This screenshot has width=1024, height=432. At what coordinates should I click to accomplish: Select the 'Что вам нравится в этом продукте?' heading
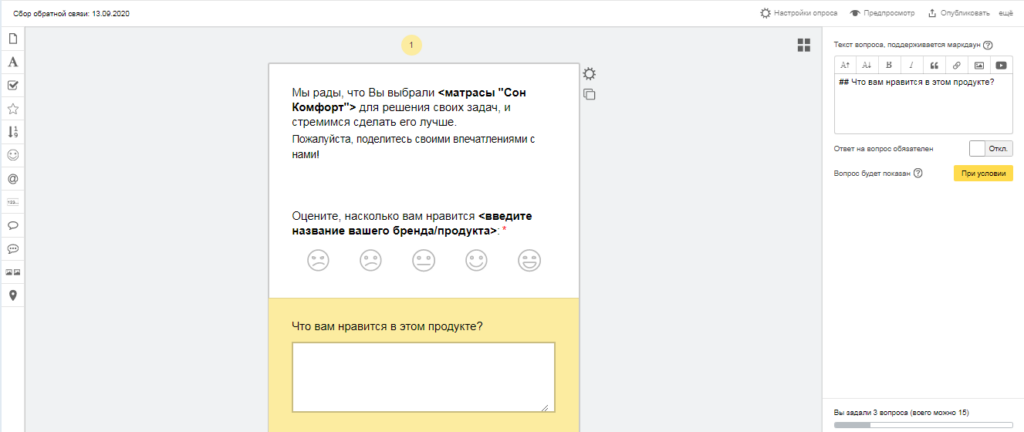pos(387,325)
